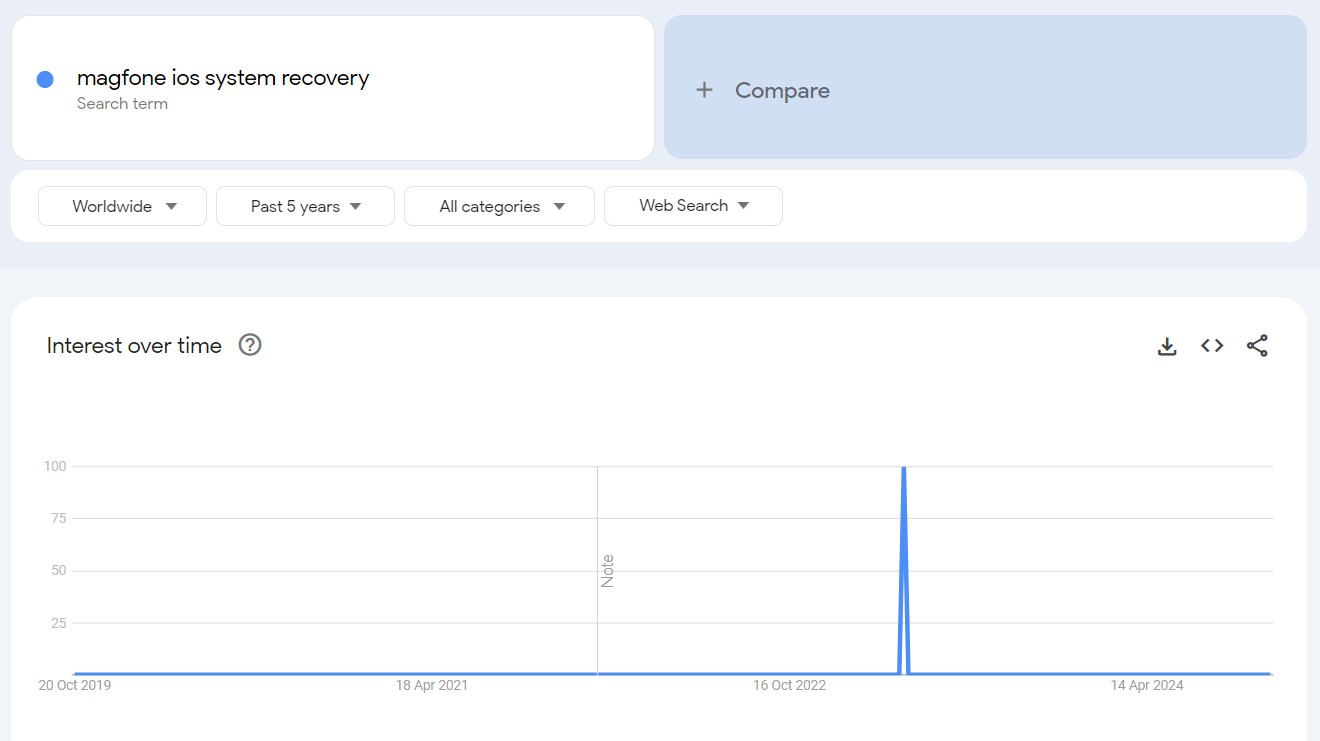
Task: Click the Note marker on chart
Action: click(x=607, y=571)
